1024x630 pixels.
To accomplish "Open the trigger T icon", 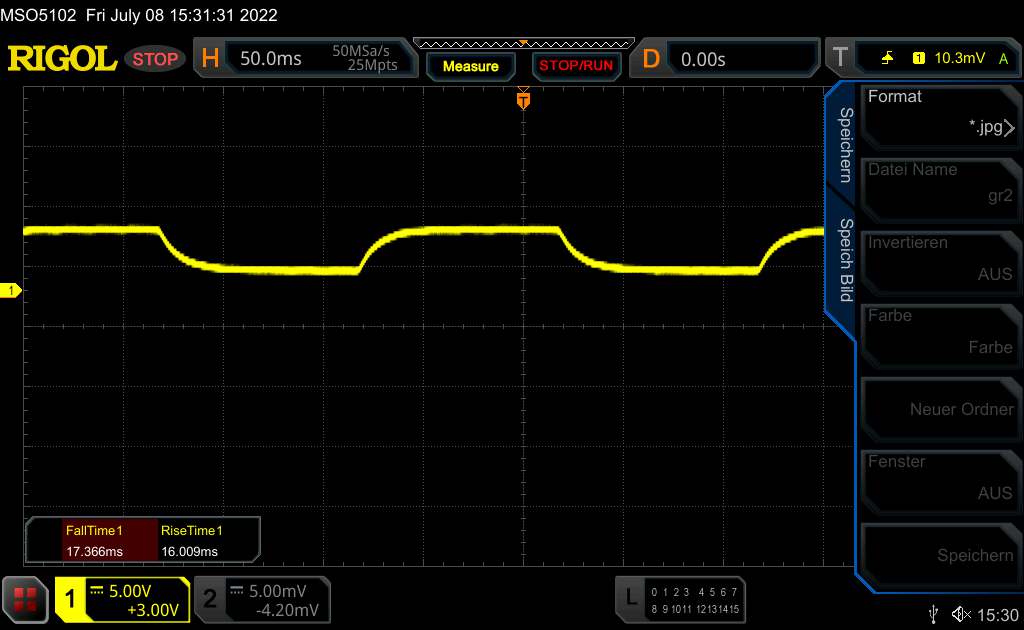I will pos(840,58).
